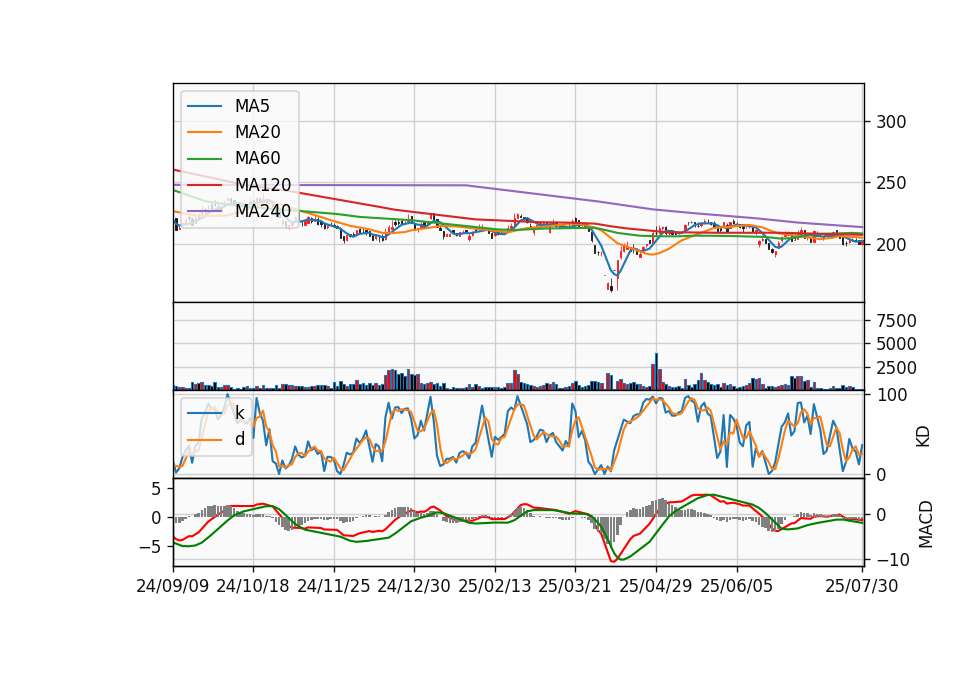Click the 25/02/13 date label
The width and height of the screenshot is (960, 690).
pos(495,586)
